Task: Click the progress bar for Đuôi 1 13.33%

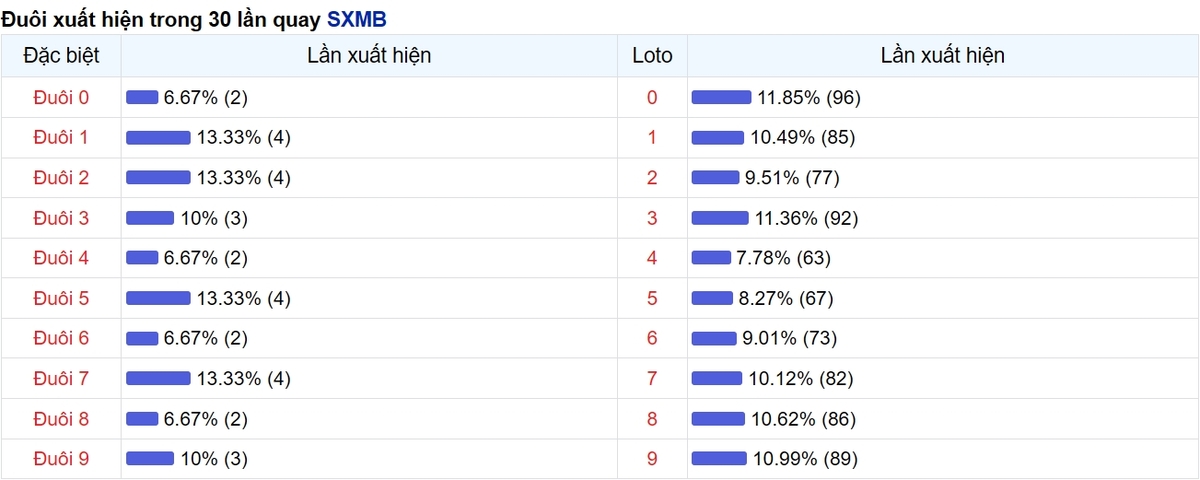Action: pyautogui.click(x=158, y=137)
